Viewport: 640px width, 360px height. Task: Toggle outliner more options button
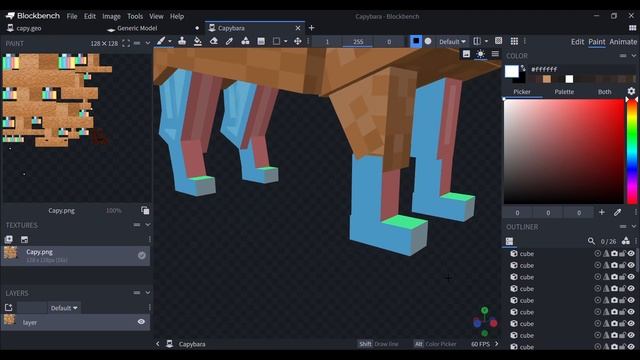point(509,241)
